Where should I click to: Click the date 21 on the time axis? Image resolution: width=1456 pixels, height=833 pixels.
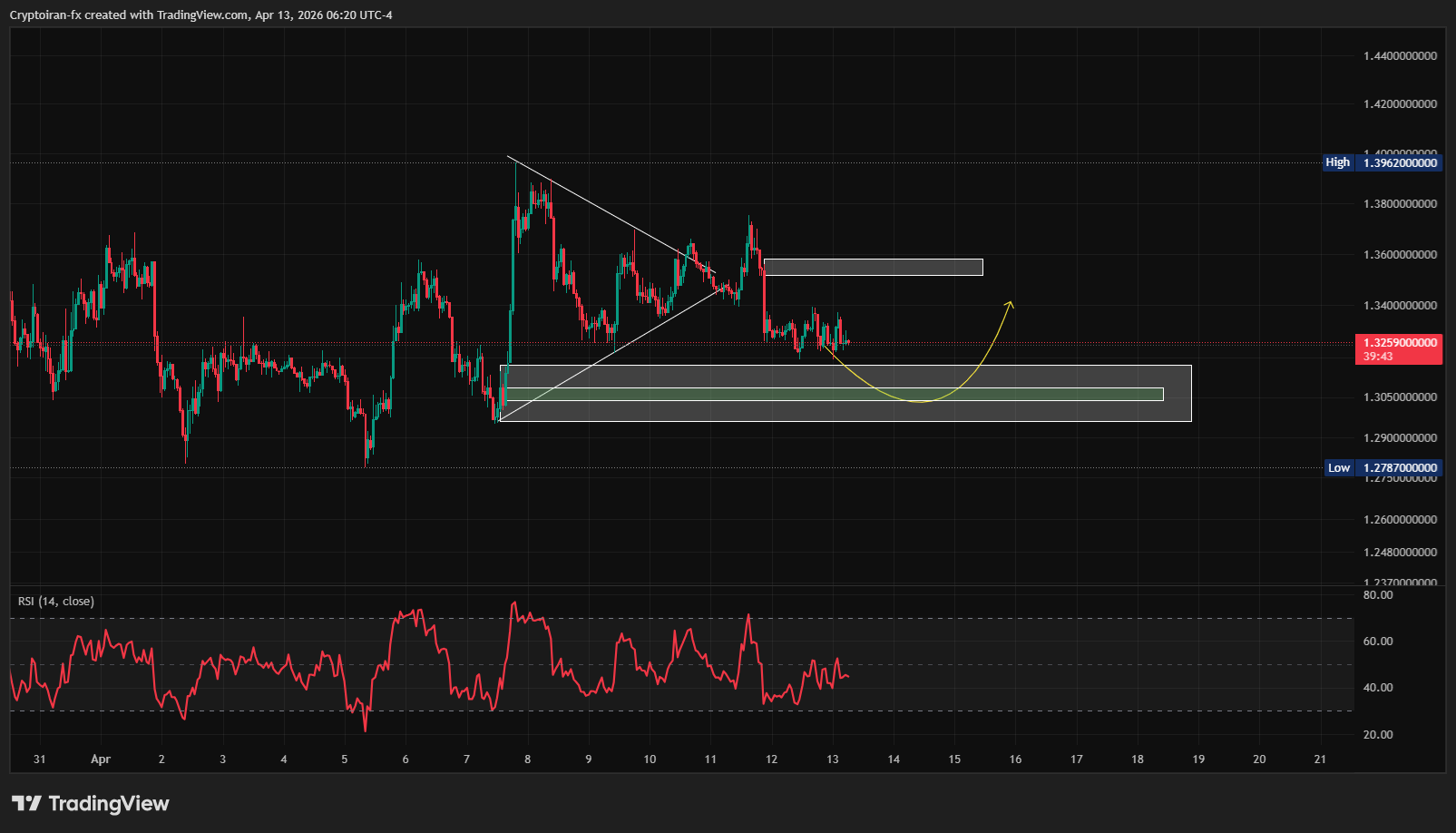pos(1320,759)
